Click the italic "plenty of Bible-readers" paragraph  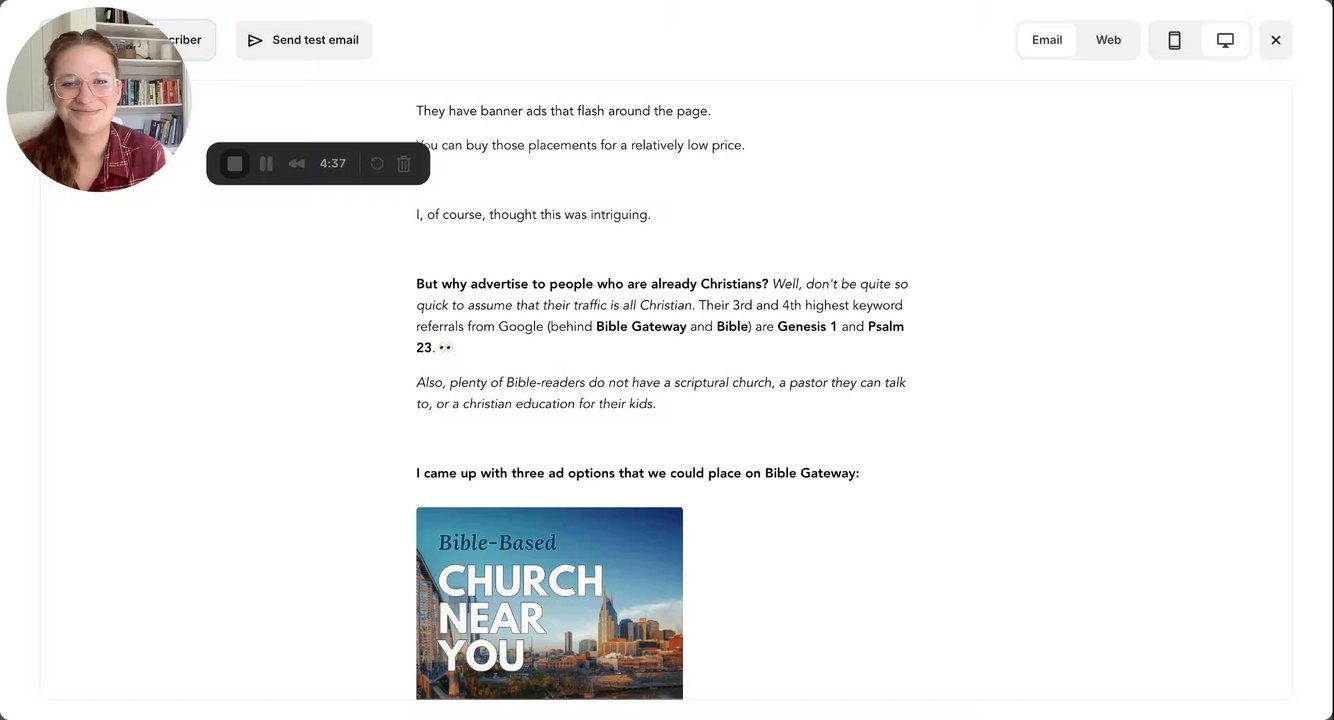pos(660,393)
